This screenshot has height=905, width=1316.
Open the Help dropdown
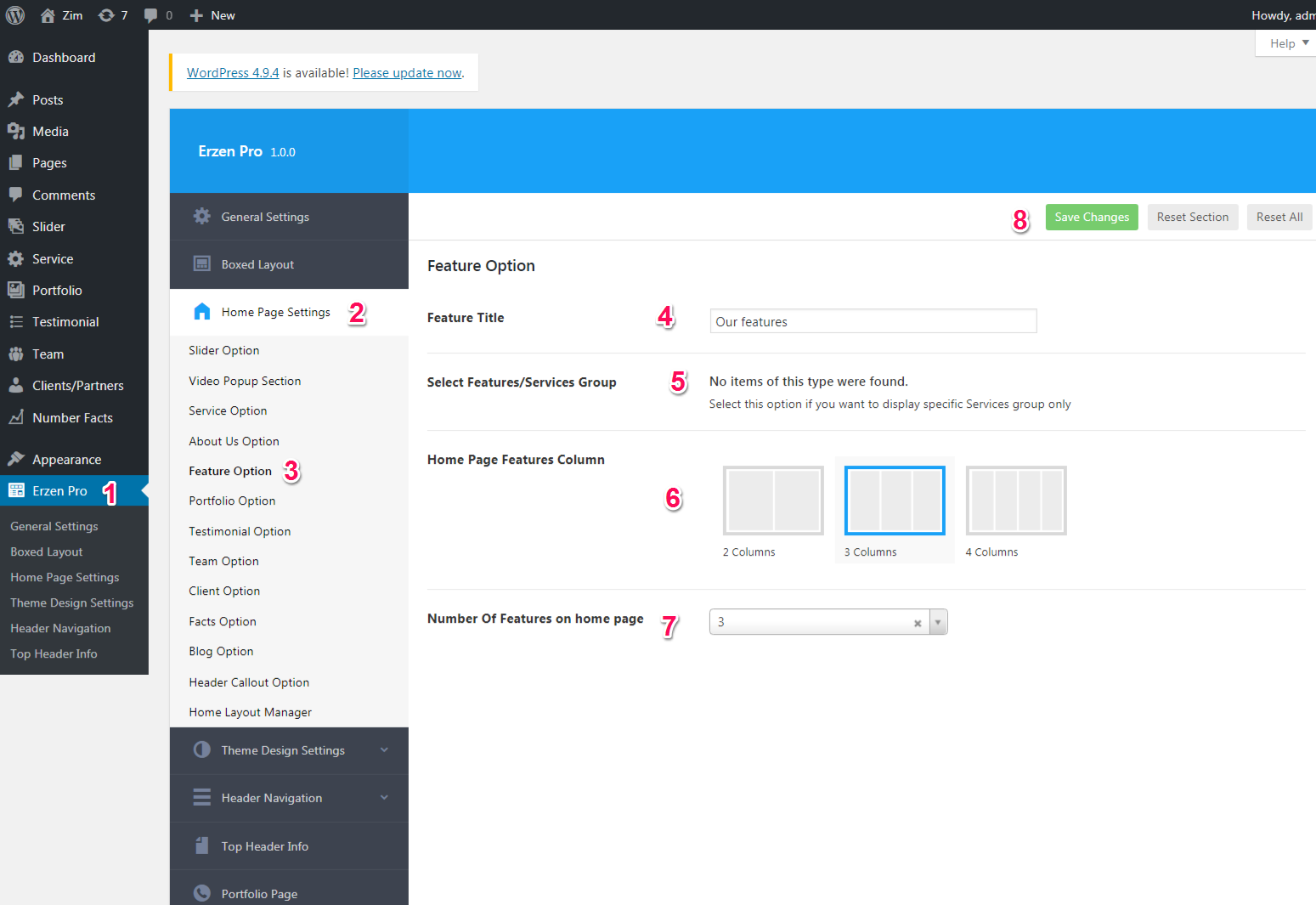click(x=1289, y=43)
